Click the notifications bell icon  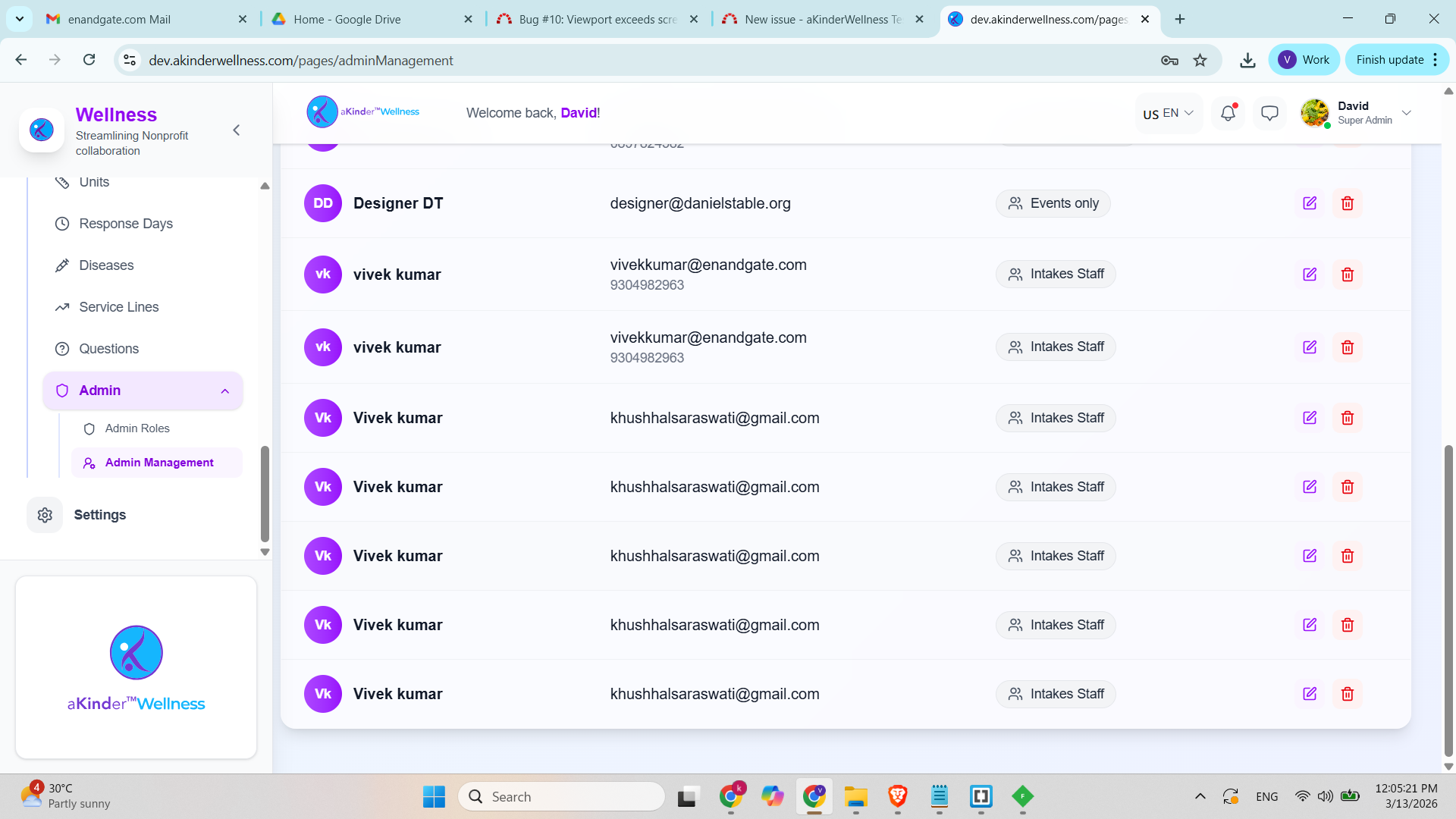click(x=1228, y=113)
